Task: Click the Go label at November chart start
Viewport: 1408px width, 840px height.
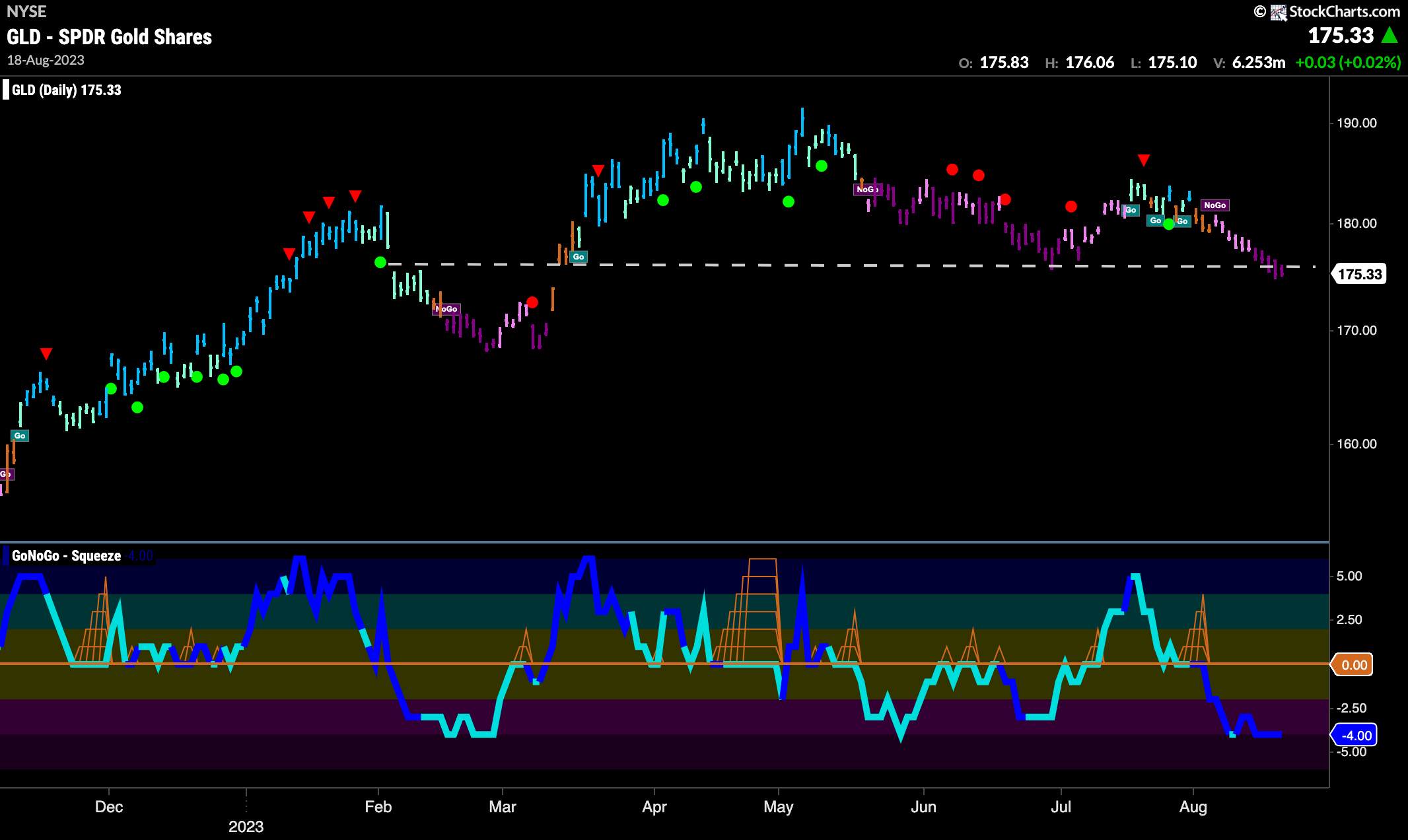Action: [x=20, y=435]
